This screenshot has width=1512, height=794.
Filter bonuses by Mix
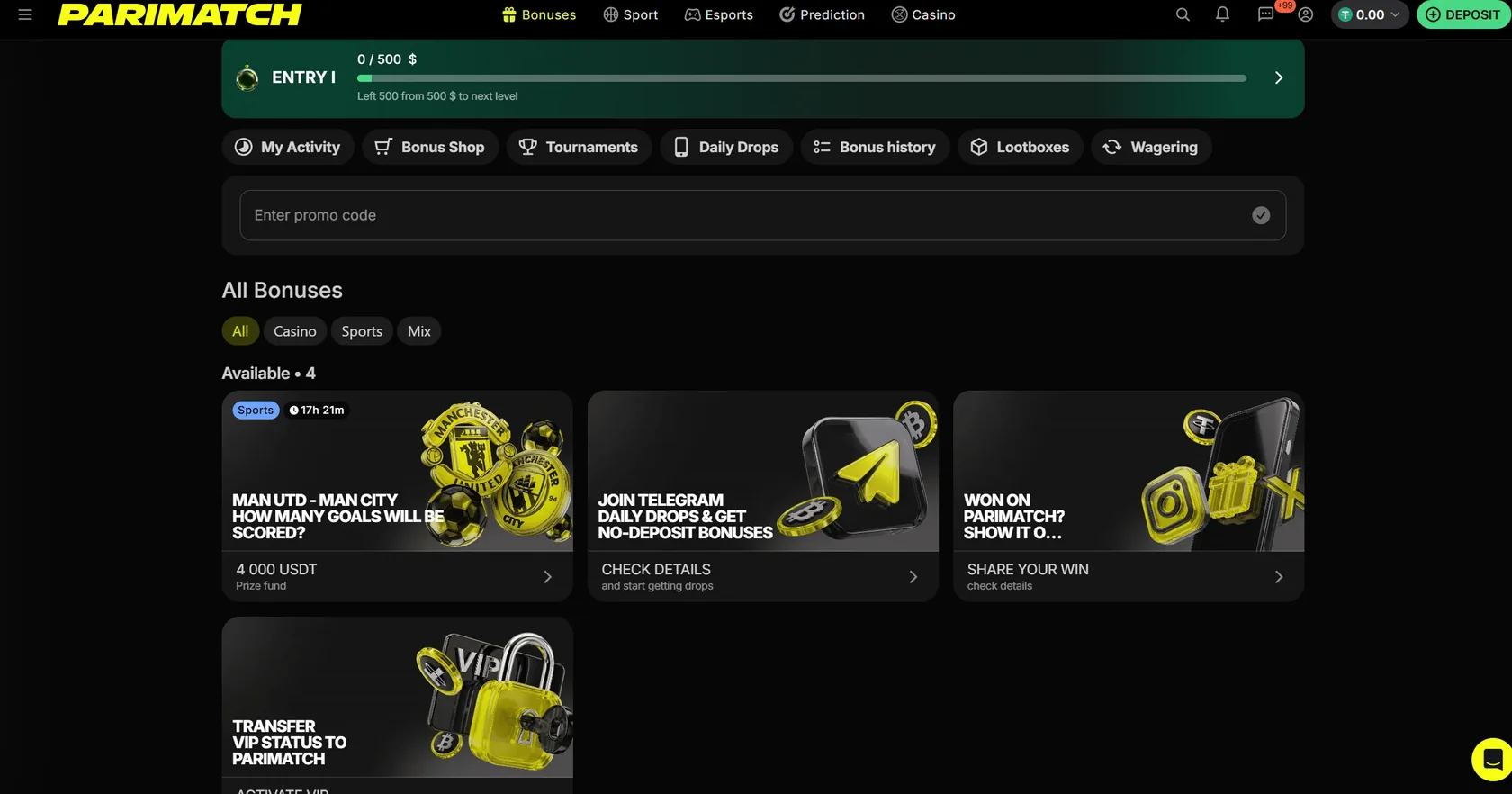[419, 331]
